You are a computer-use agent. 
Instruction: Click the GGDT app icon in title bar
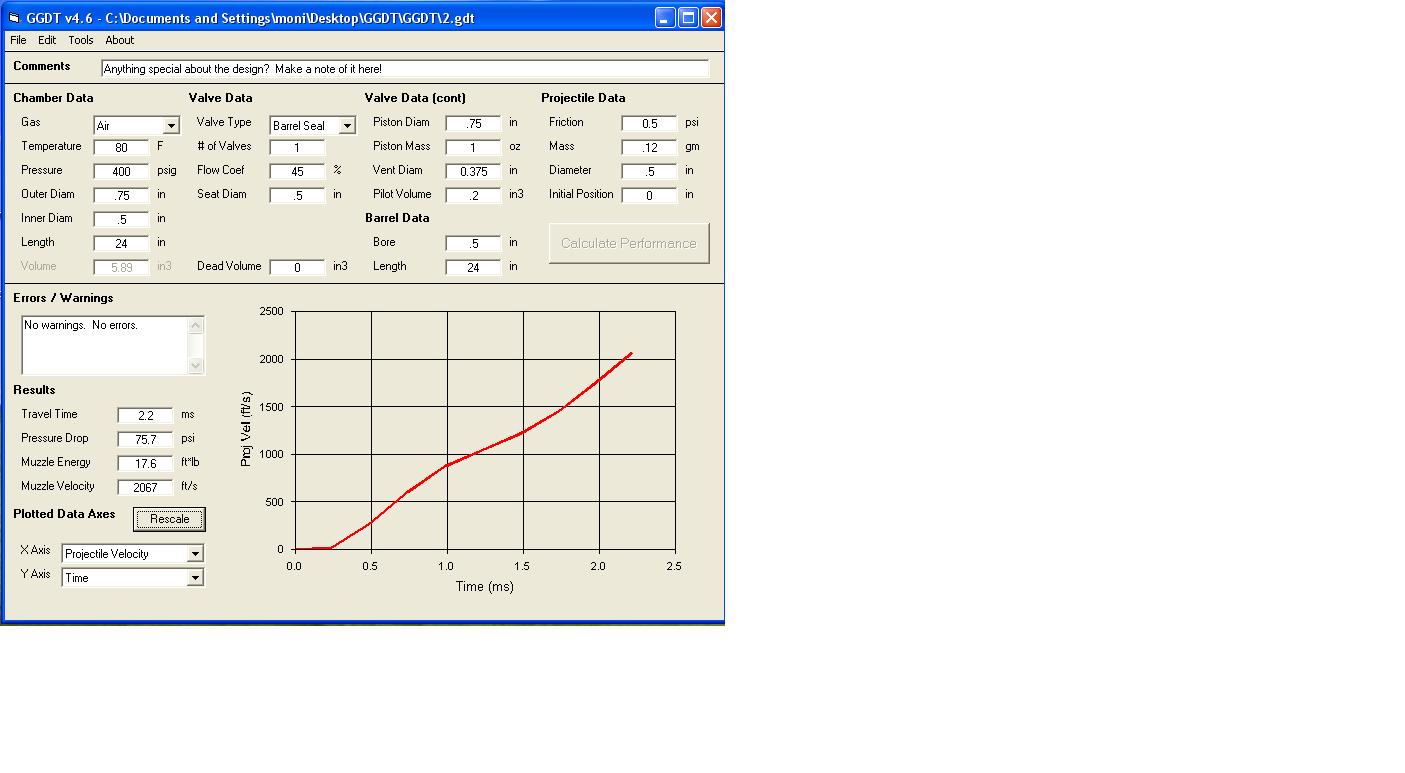(x=14, y=18)
